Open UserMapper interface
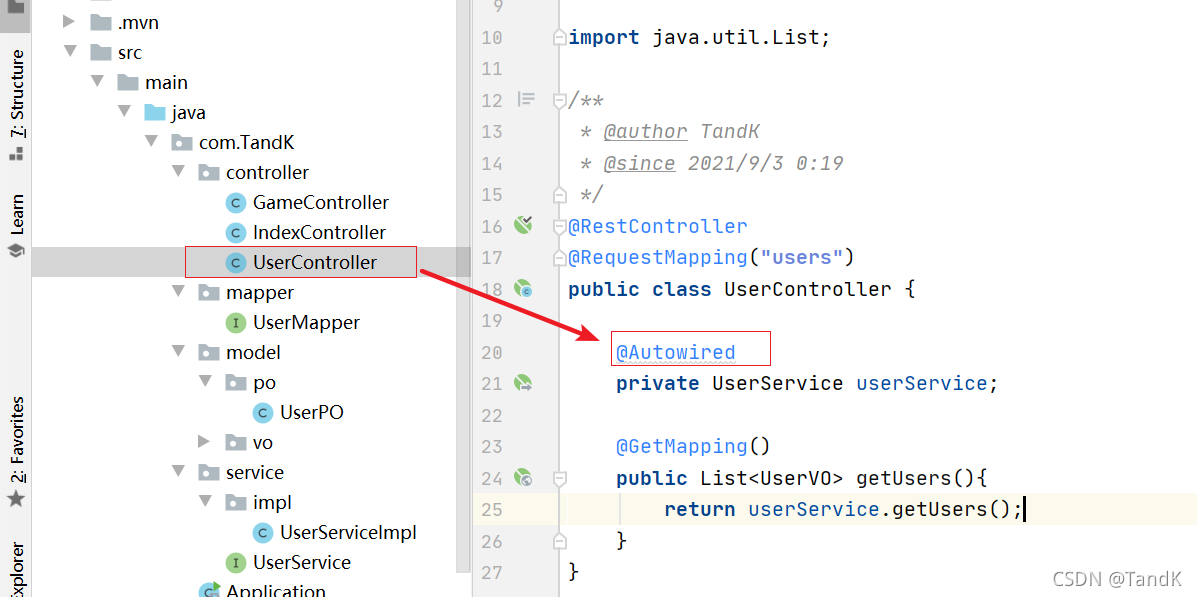This screenshot has height=597, width=1197. pyautogui.click(x=306, y=322)
